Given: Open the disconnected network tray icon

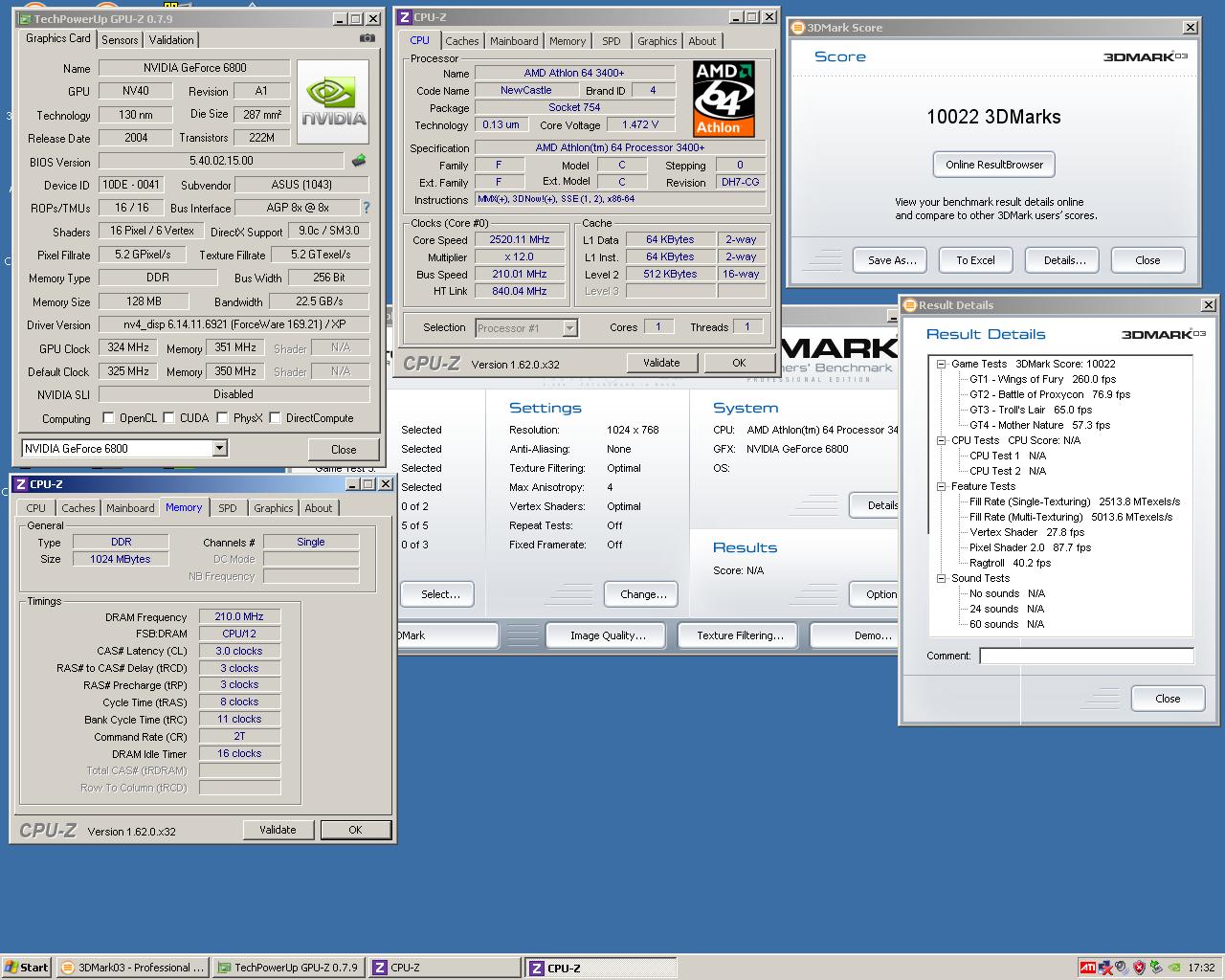Looking at the screenshot, I should coord(1105,968).
